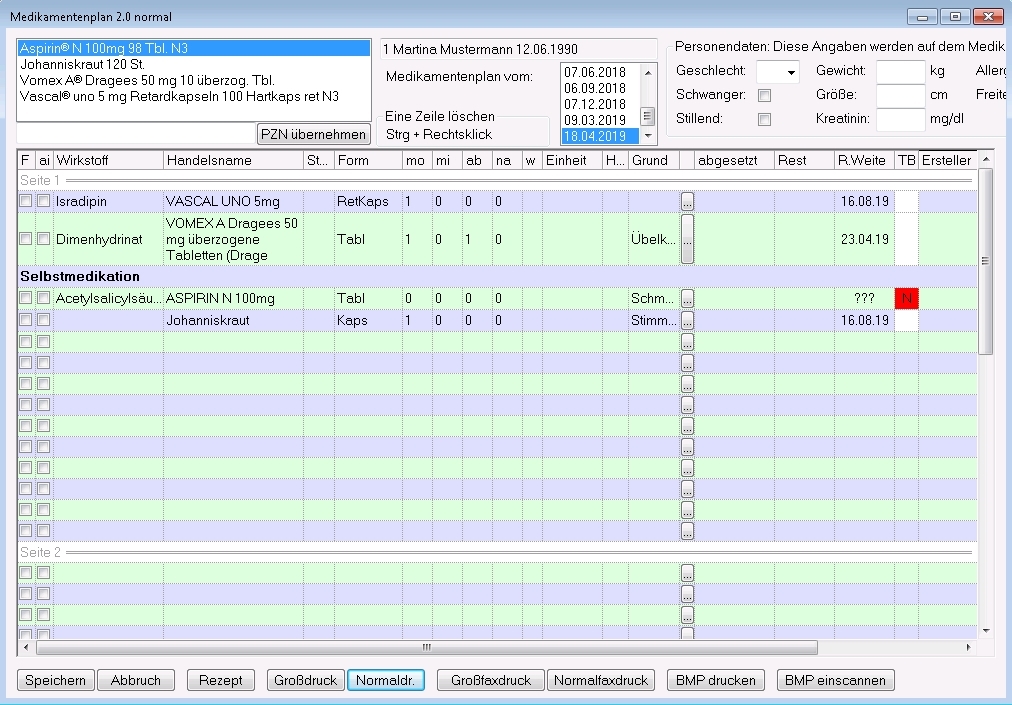
Task: Click the BMP einscannen button
Action: tap(835, 680)
